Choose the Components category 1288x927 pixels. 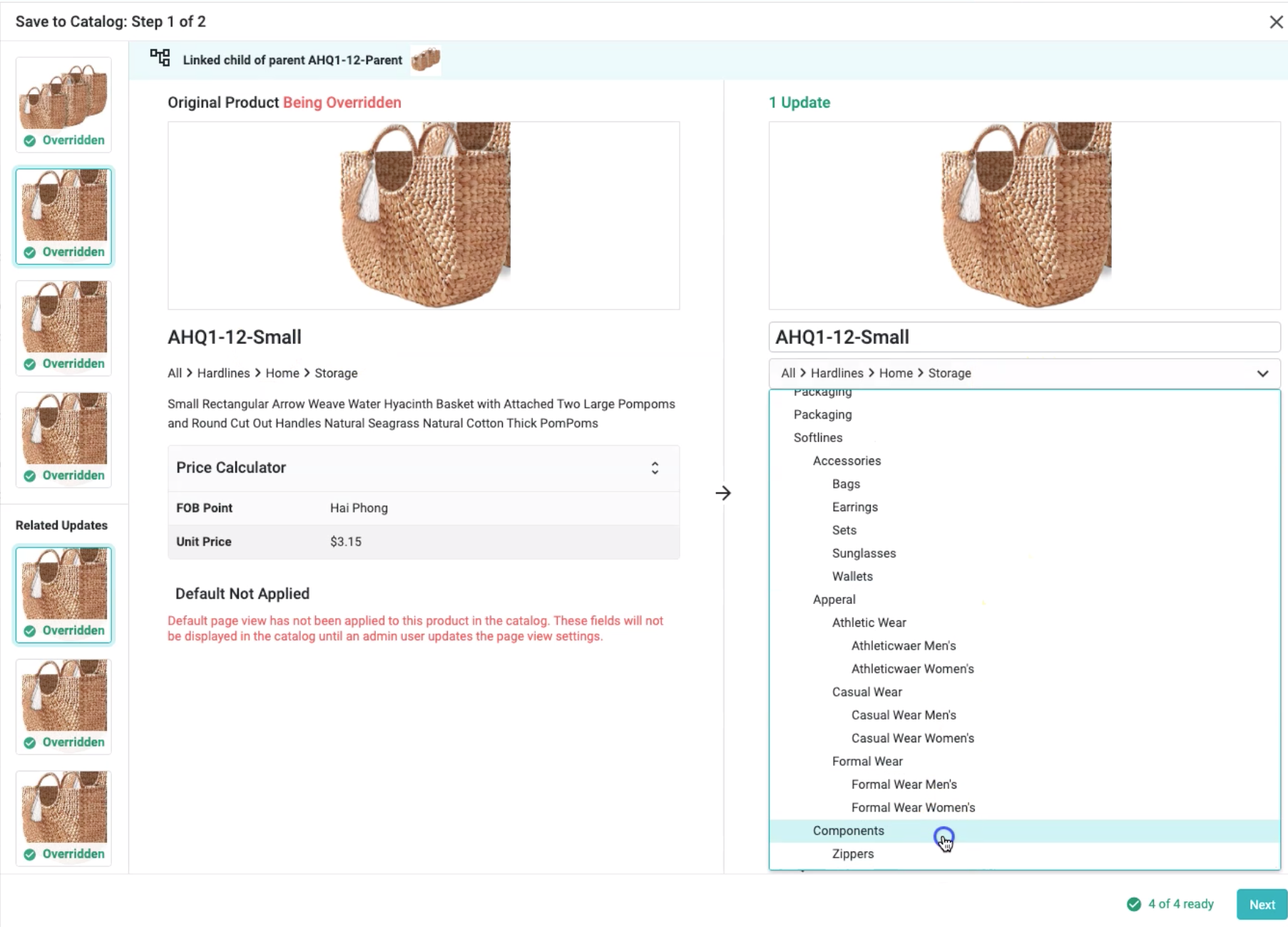pyautogui.click(x=848, y=831)
